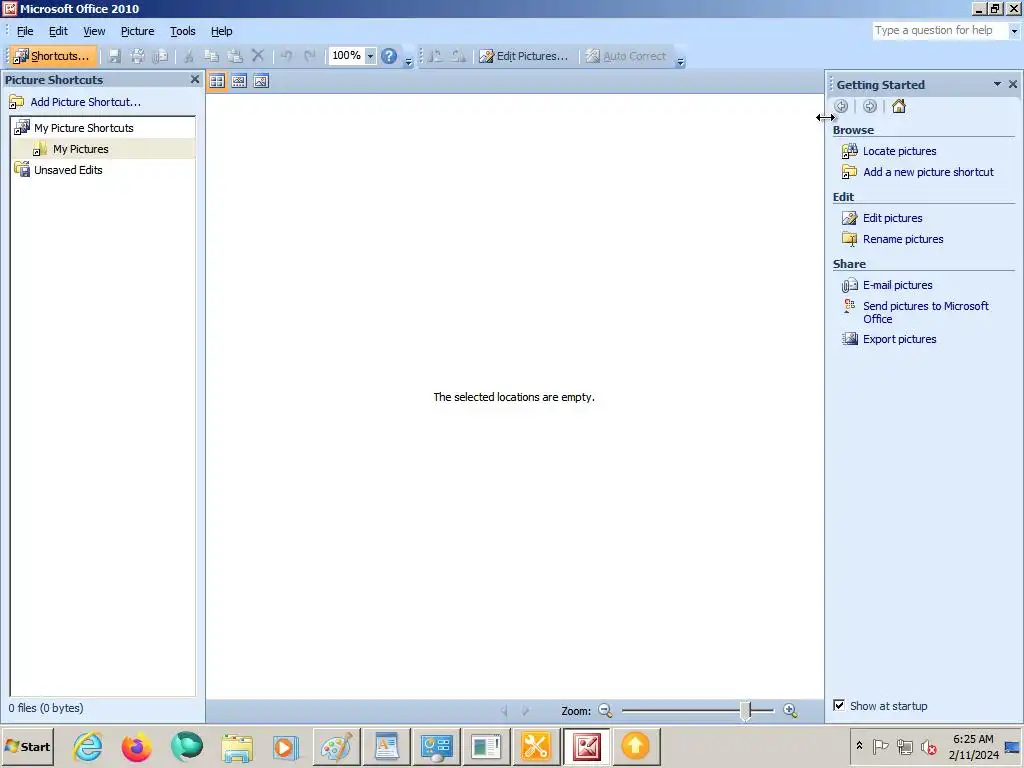Click the Type a question for help box
This screenshot has height=768, width=1024.
[940, 31]
